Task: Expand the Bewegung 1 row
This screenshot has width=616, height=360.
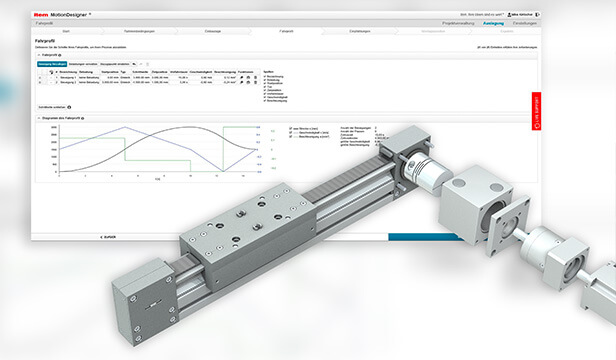Action: pyautogui.click(x=40, y=78)
